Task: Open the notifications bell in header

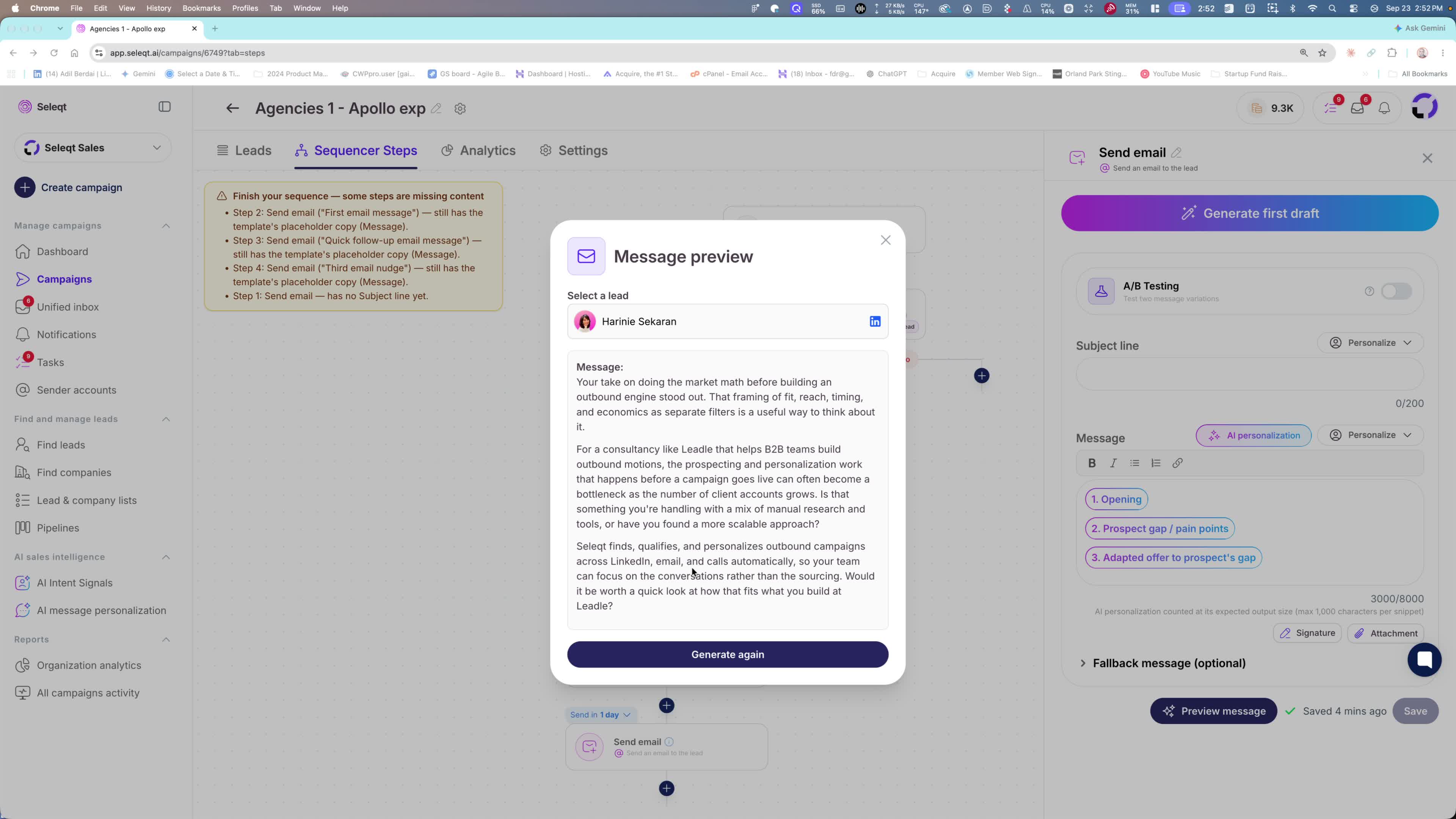Action: (1384, 108)
